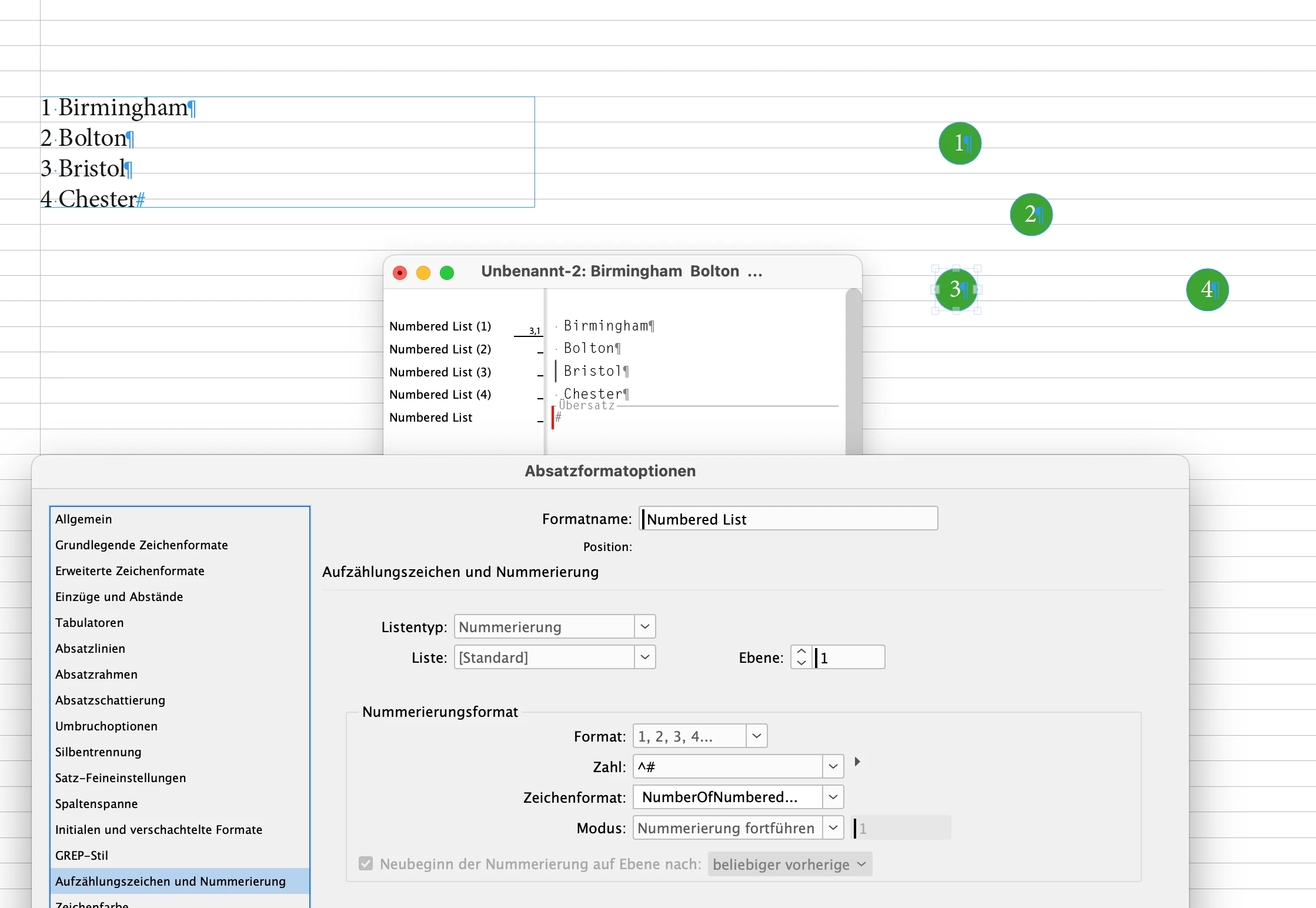
Task: Click the Formatname text field
Action: click(x=788, y=519)
